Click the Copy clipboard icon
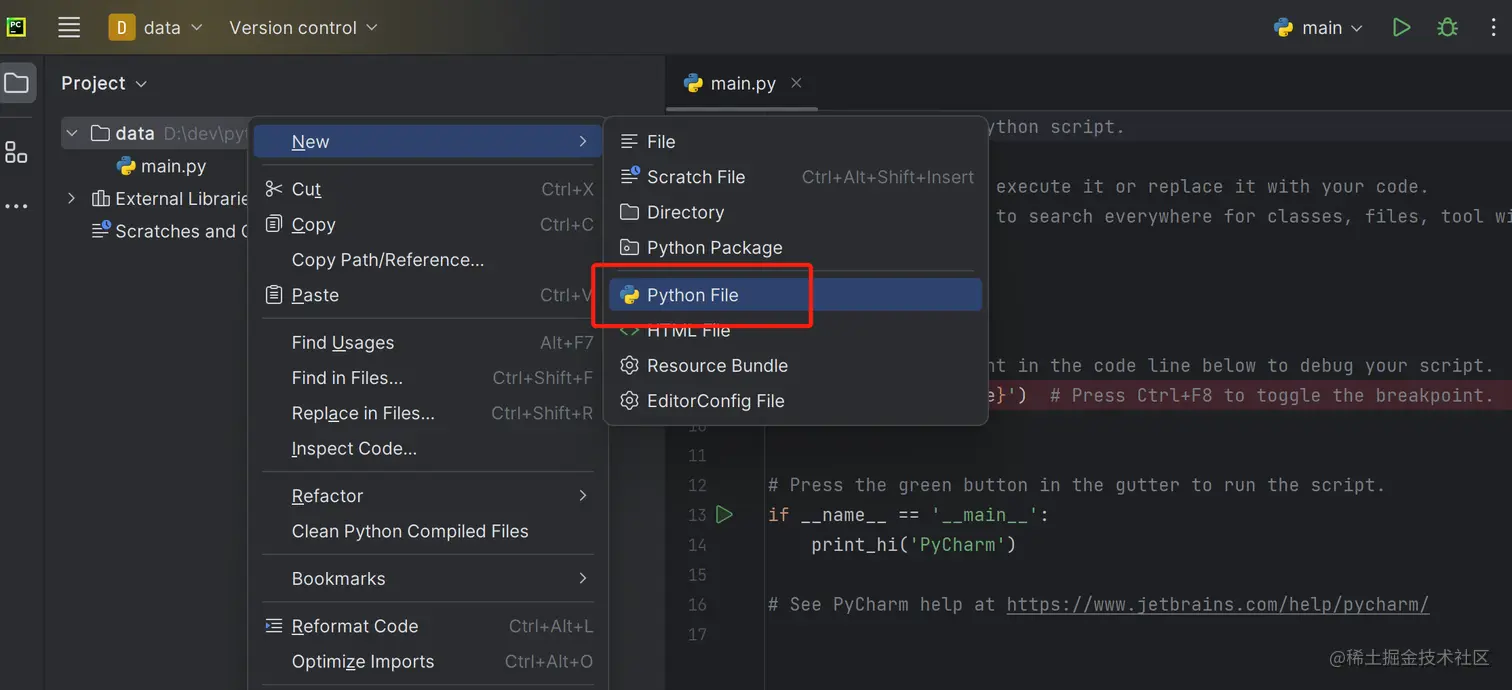Image resolution: width=1512 pixels, height=690 pixels. (x=274, y=224)
